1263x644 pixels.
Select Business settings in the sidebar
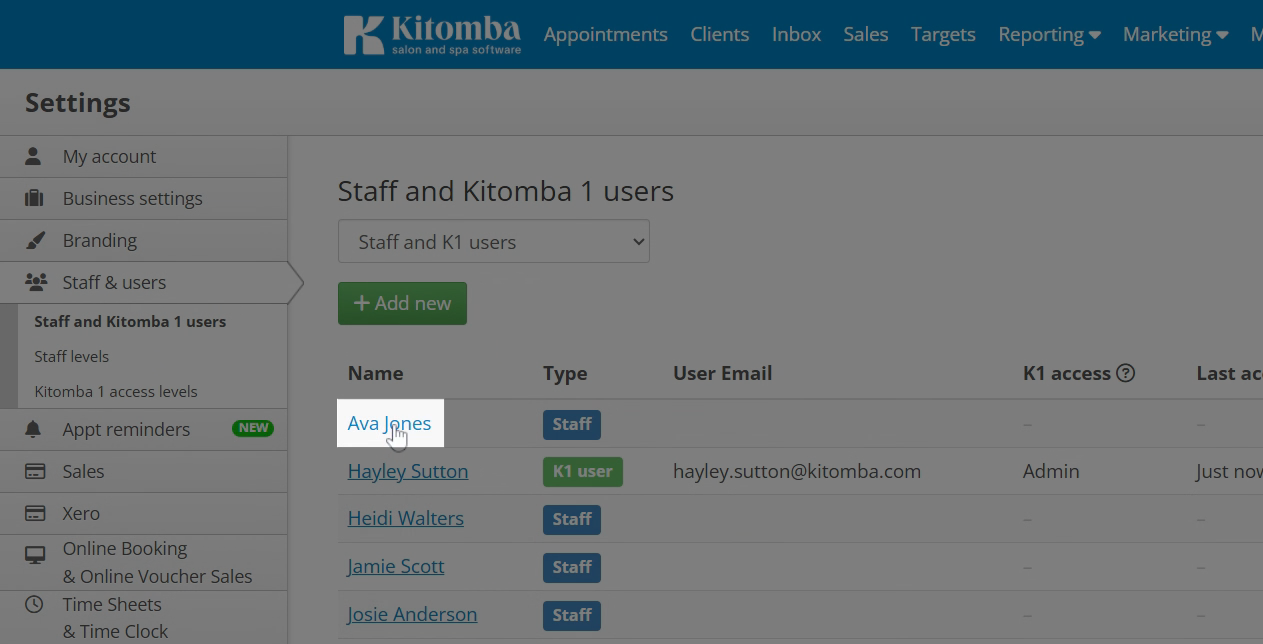click(144, 198)
